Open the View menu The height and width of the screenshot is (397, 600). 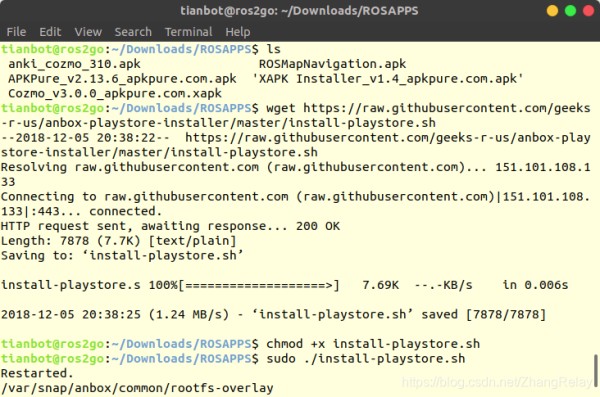88,32
